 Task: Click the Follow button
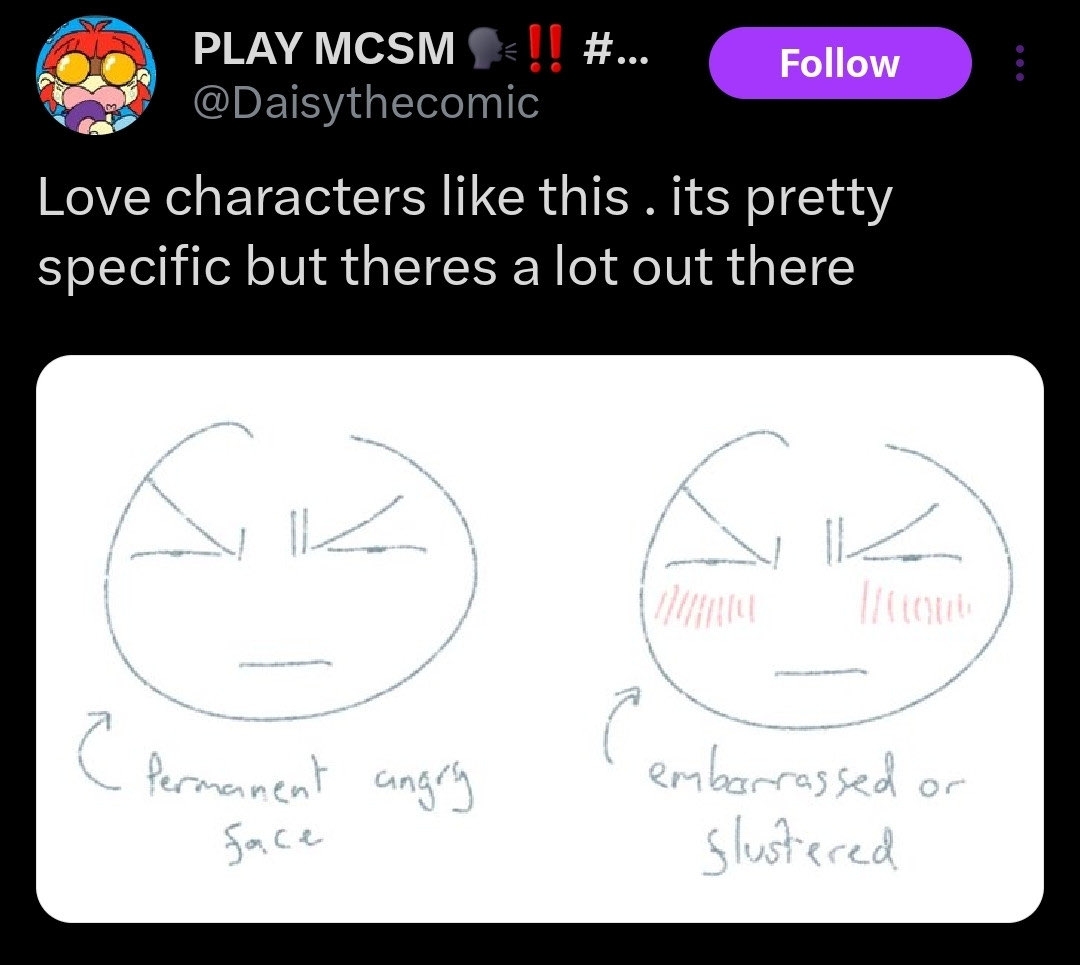click(840, 63)
